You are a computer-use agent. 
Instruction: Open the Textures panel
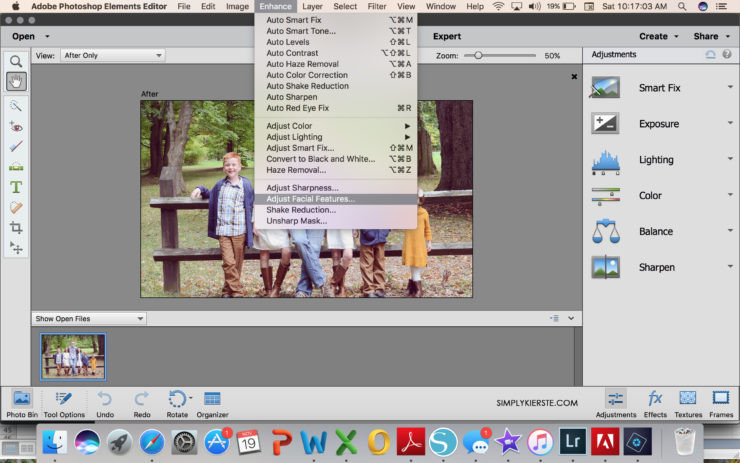coord(688,404)
